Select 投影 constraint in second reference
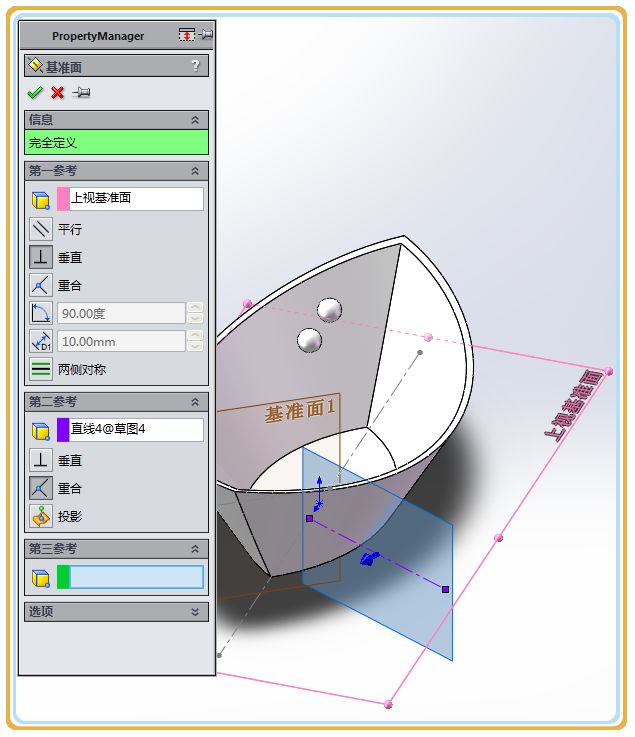 (41, 516)
